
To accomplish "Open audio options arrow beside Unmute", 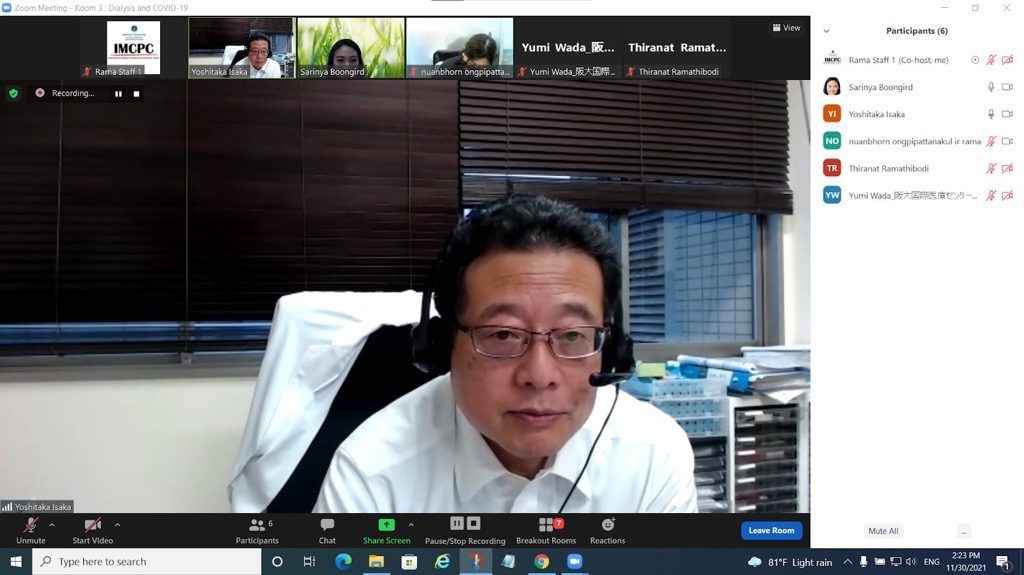I will [52, 525].
